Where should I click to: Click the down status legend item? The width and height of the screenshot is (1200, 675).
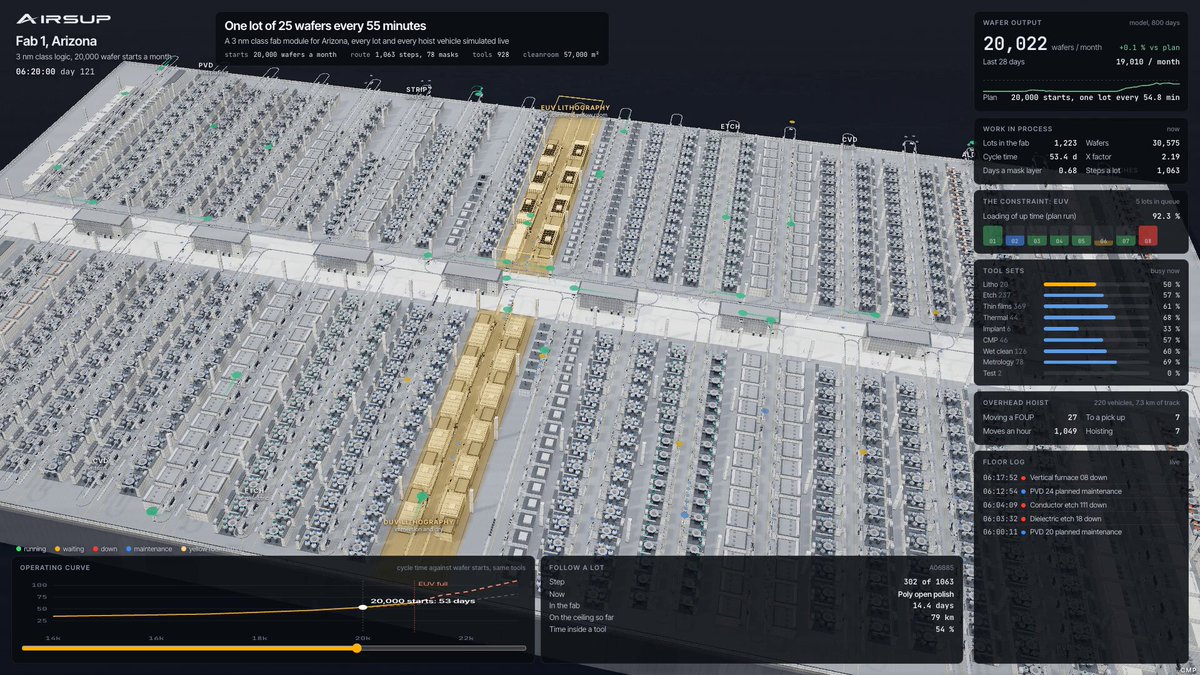click(x=106, y=549)
